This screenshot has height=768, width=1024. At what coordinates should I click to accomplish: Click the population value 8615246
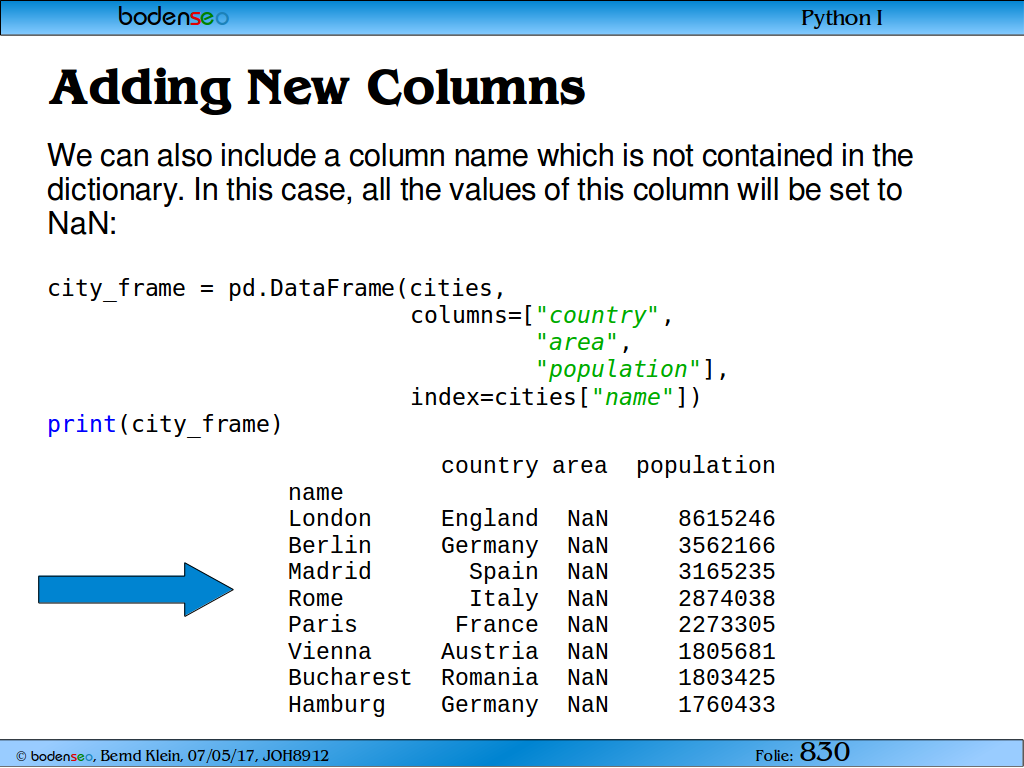727,519
